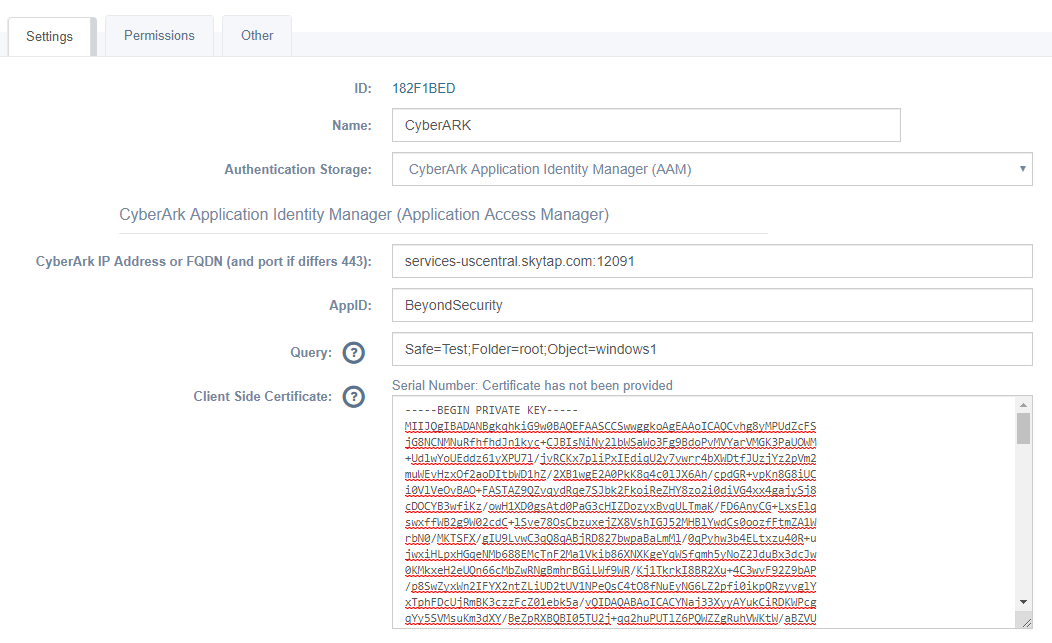The image size is (1052, 643).
Task: Switch to the Settings tab
Action: 50,36
